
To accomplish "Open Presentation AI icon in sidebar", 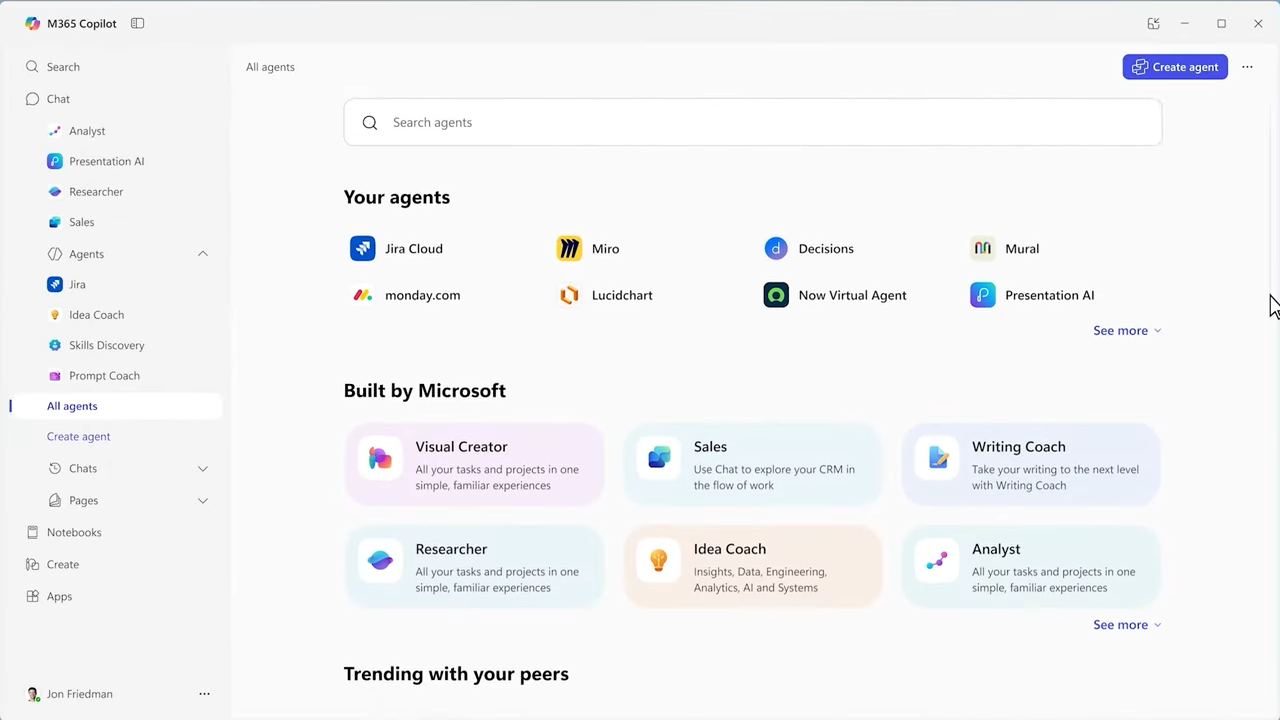I will click(x=55, y=161).
